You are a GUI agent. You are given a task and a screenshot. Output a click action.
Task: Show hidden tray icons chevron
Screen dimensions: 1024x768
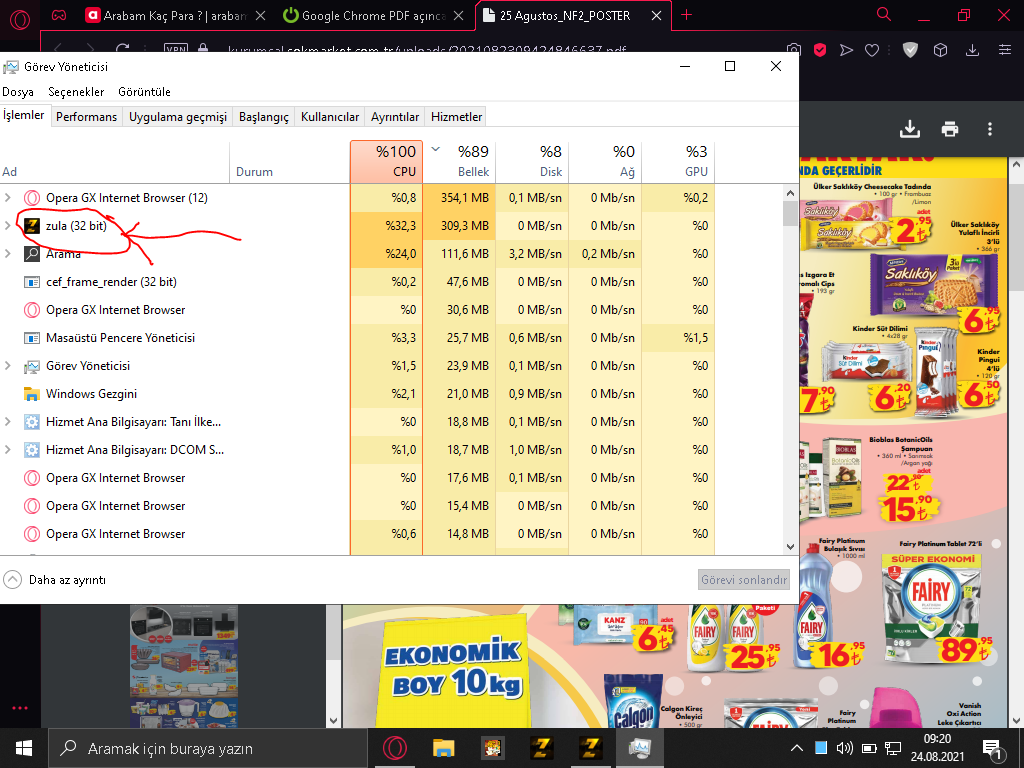tap(797, 748)
